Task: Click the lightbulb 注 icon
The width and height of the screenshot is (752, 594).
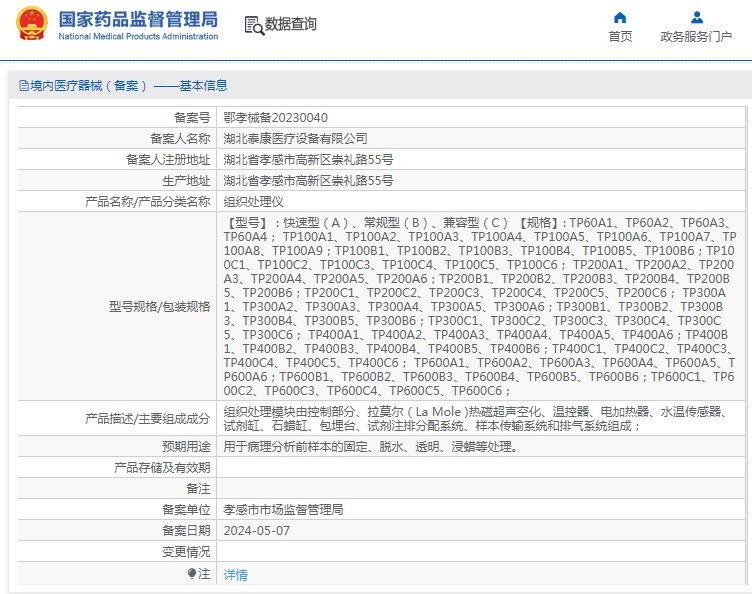Action: pos(192,573)
